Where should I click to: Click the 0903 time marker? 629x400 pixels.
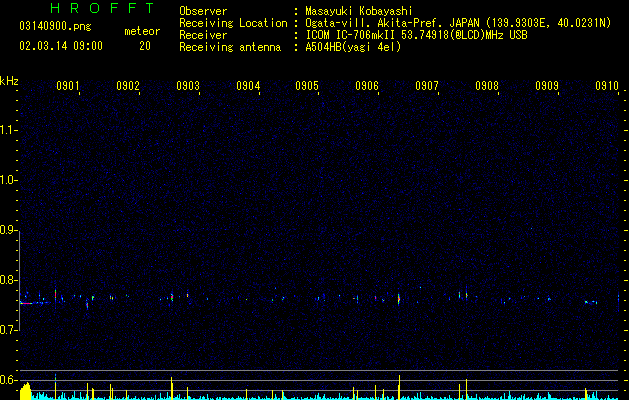(188, 86)
